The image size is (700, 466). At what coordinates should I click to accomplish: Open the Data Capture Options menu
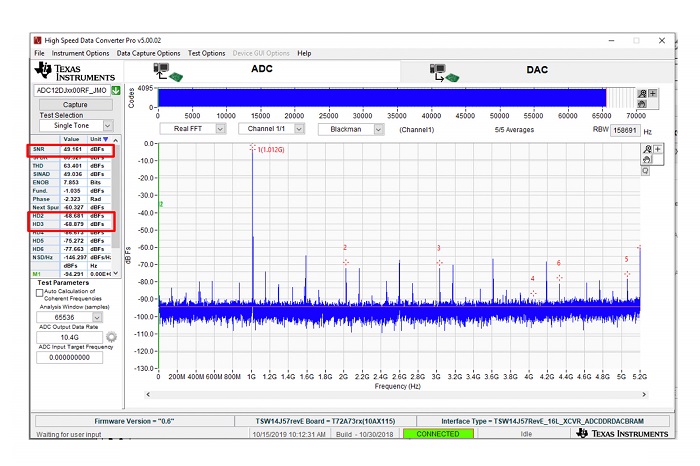[149, 53]
